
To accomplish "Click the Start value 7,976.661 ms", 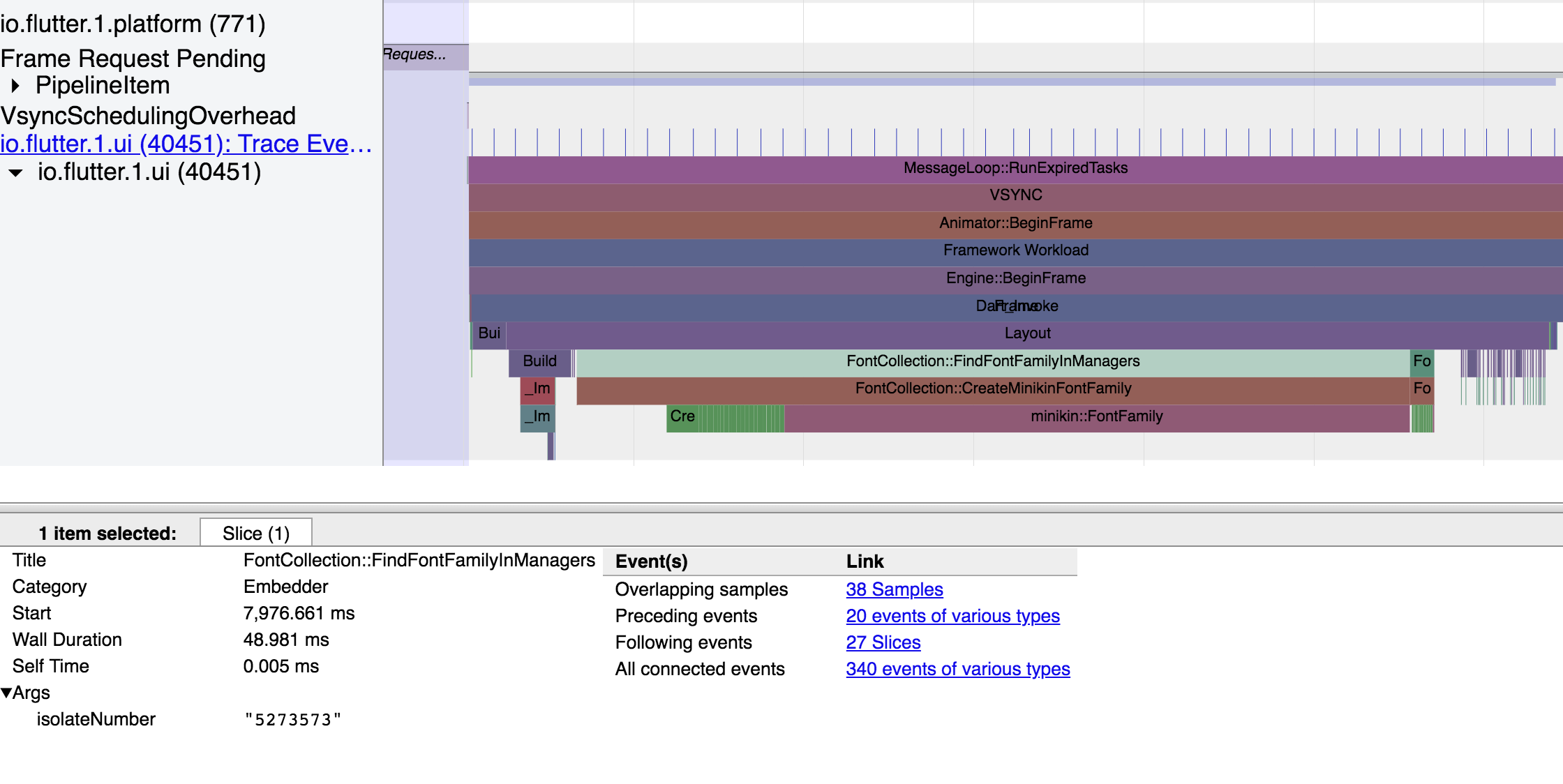I will coord(299,613).
